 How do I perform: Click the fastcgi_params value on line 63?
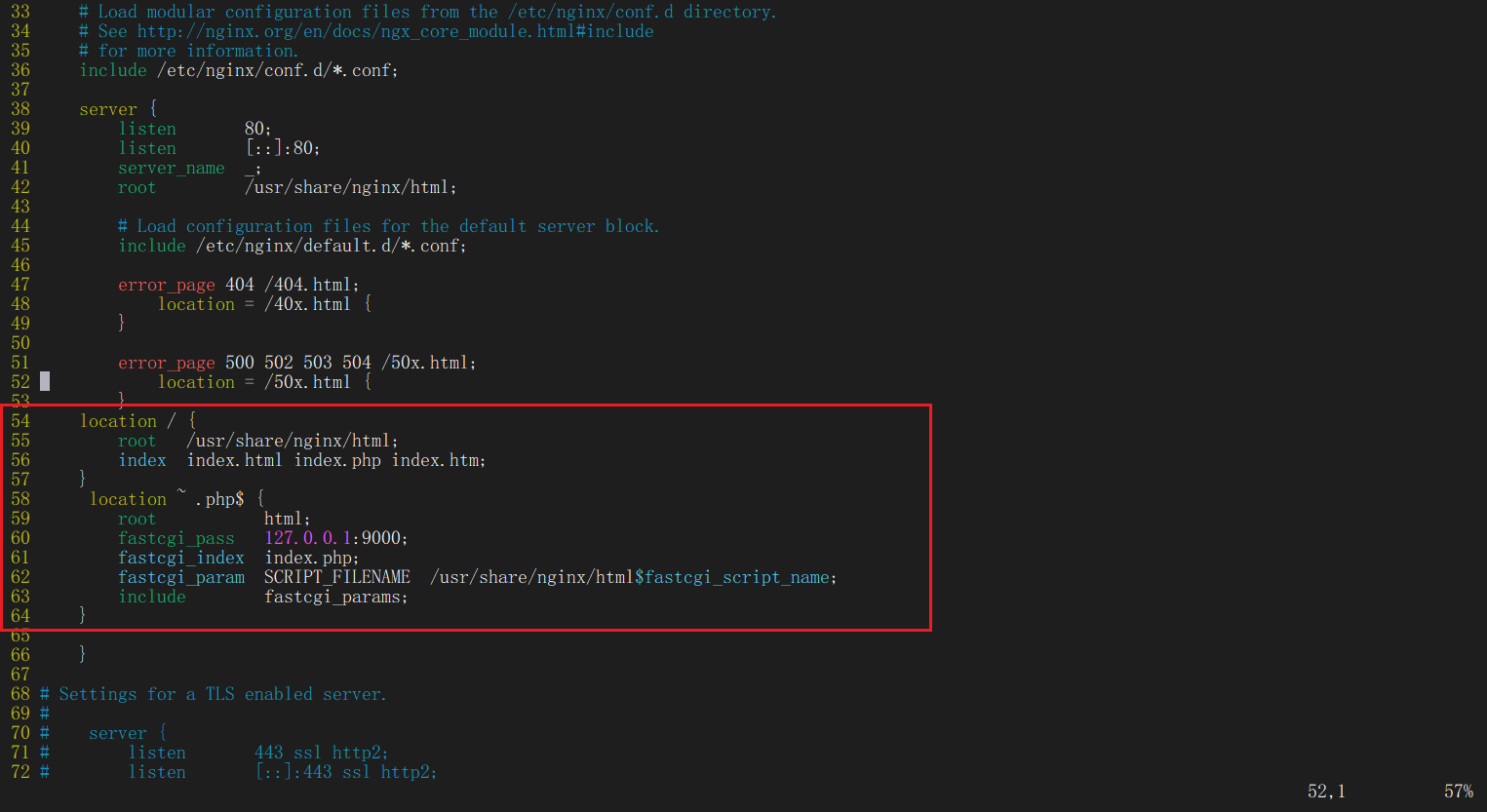(335, 597)
